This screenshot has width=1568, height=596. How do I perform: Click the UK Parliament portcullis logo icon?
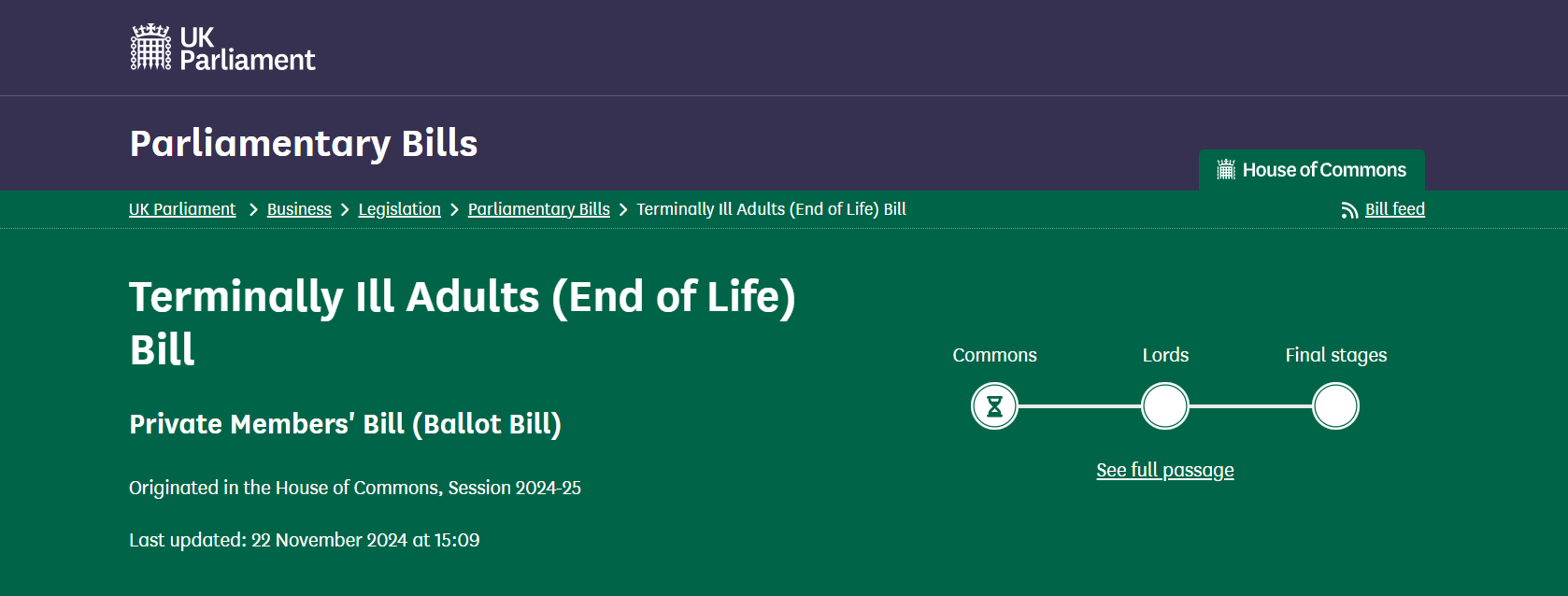pyautogui.click(x=150, y=48)
